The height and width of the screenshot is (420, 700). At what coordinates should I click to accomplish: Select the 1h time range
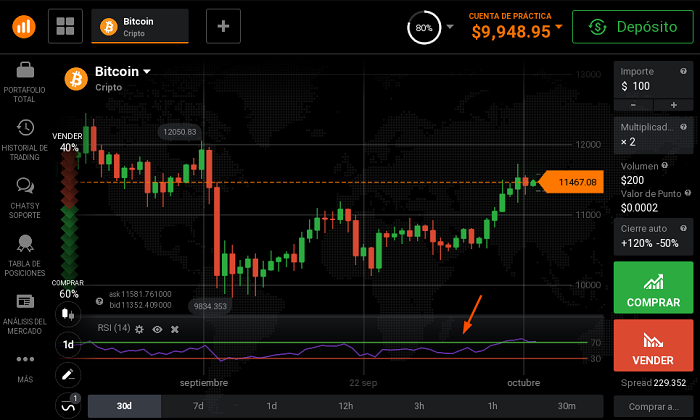click(x=492, y=406)
